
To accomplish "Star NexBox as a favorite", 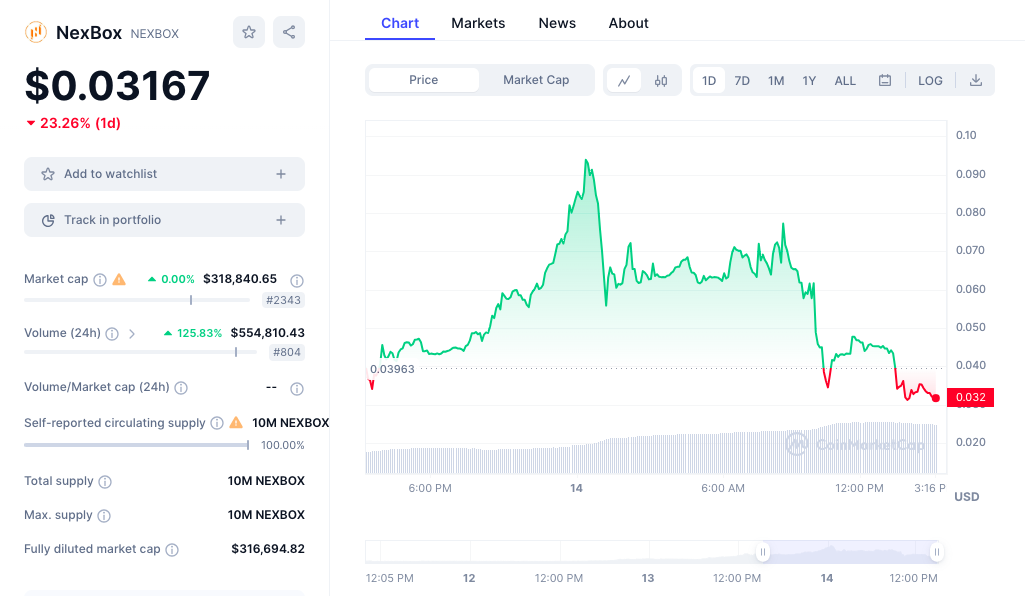I will tap(249, 32).
